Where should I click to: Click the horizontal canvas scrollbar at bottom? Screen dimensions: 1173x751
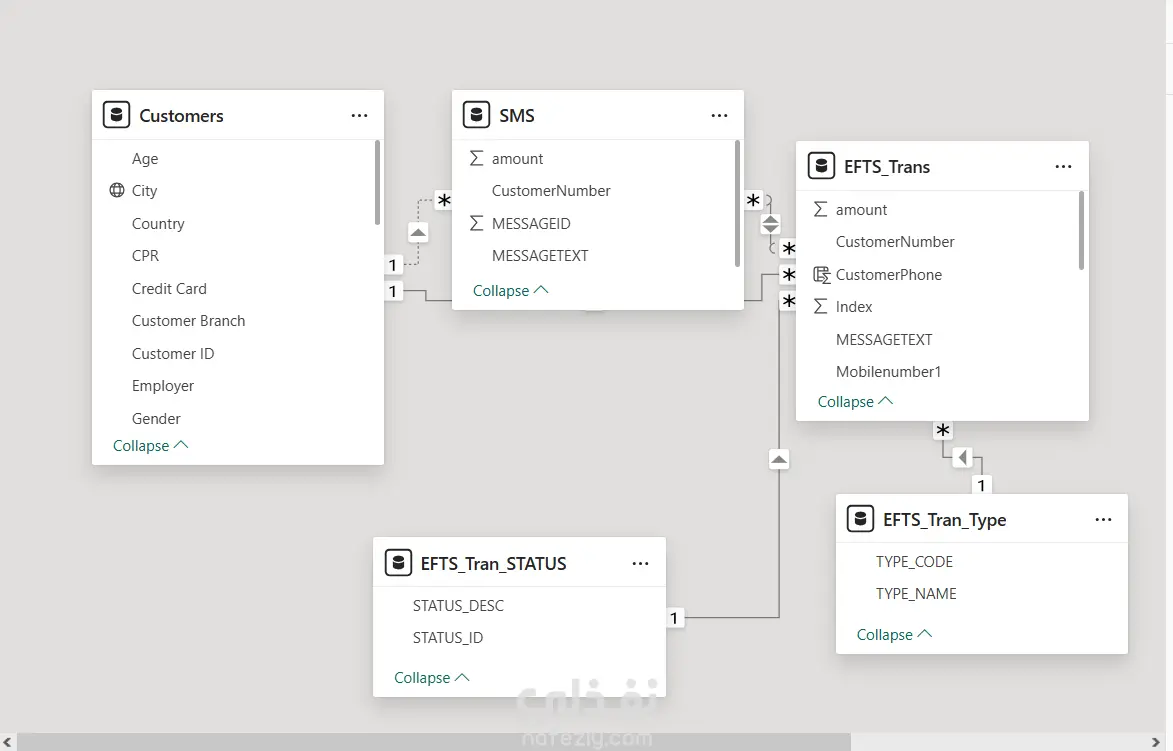(x=430, y=741)
